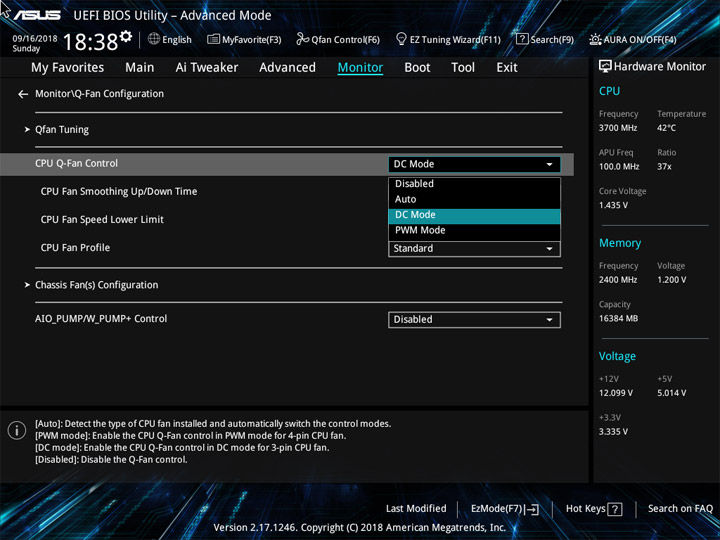Toggle AURA ON/OFF(F4) lighting
720x540 pixels.
tap(633, 39)
